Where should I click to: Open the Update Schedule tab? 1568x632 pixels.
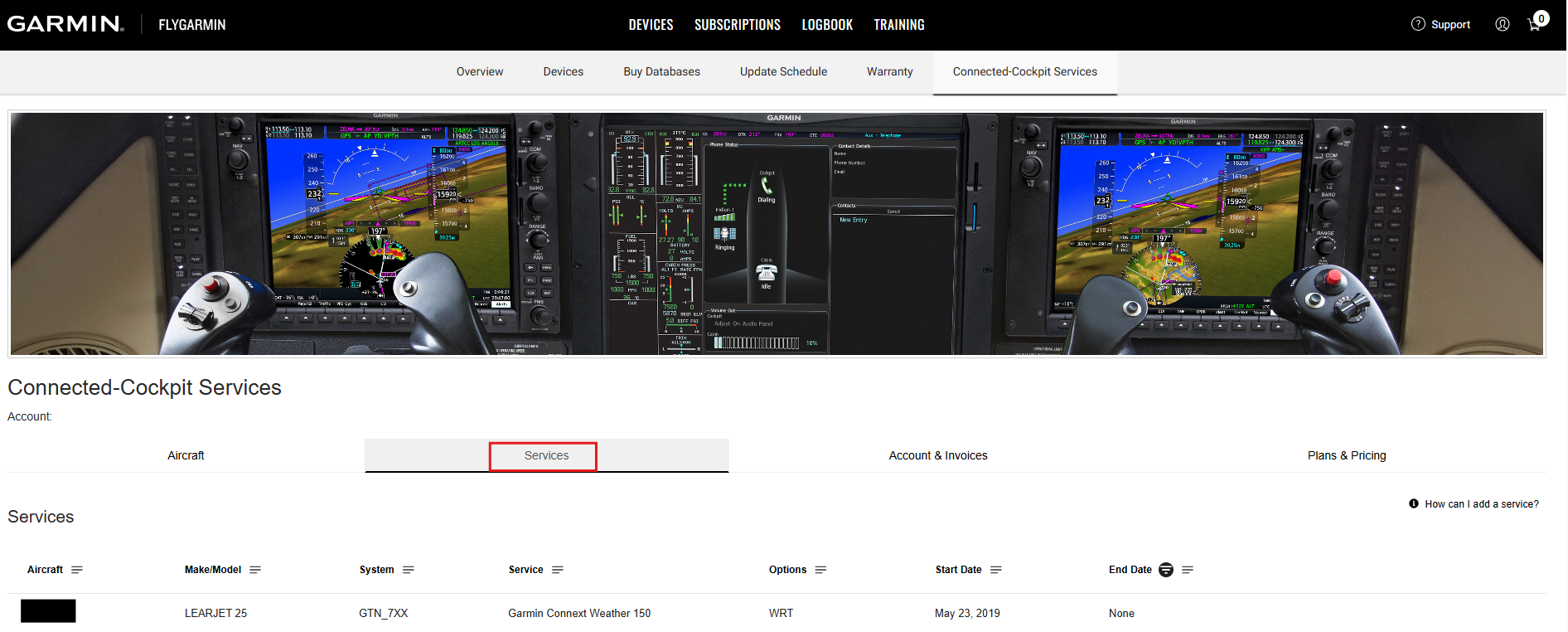pyautogui.click(x=784, y=72)
